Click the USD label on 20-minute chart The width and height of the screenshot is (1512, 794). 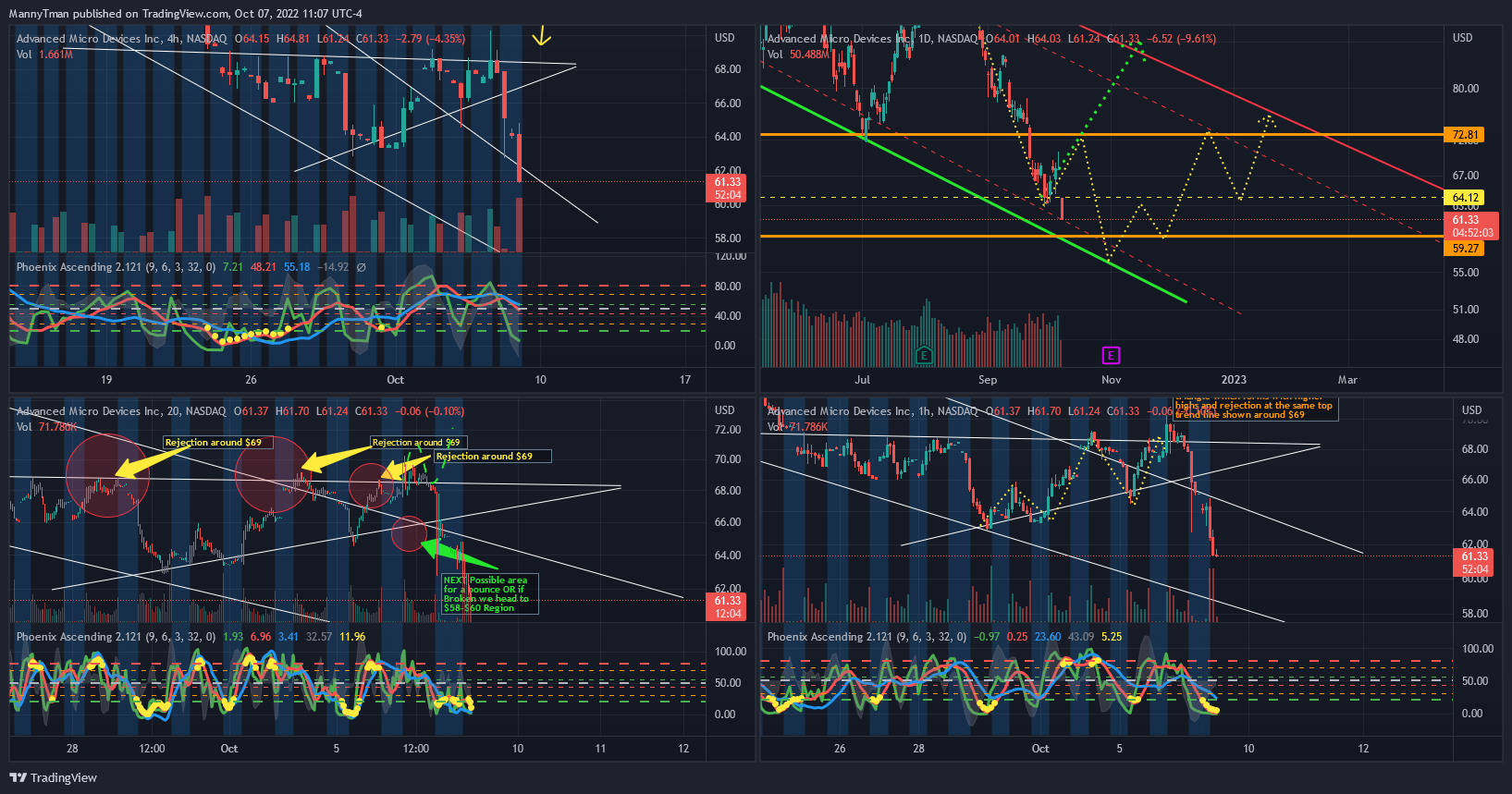tap(724, 410)
